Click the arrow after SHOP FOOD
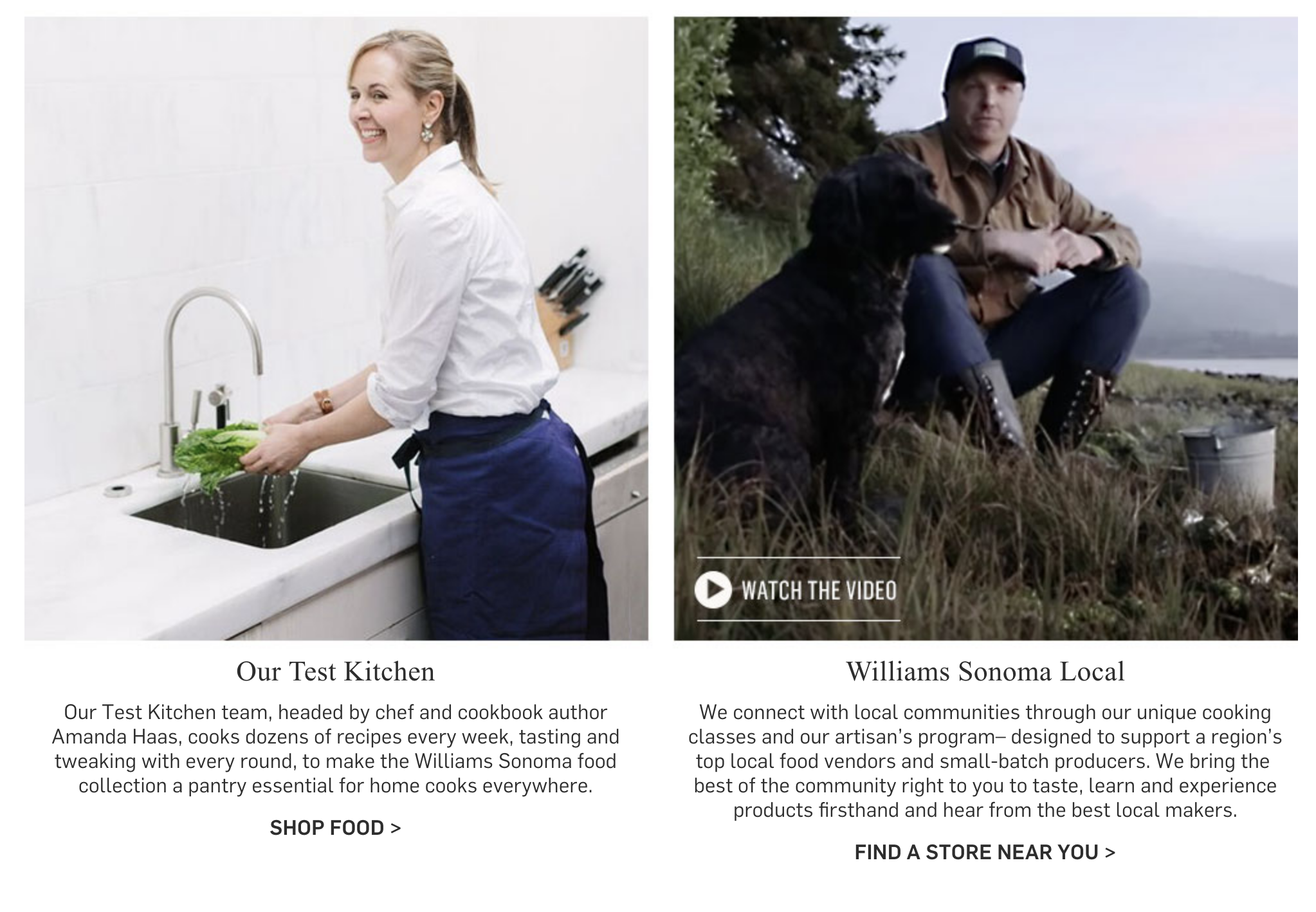This screenshot has height=912, width=1316. pyautogui.click(x=396, y=828)
